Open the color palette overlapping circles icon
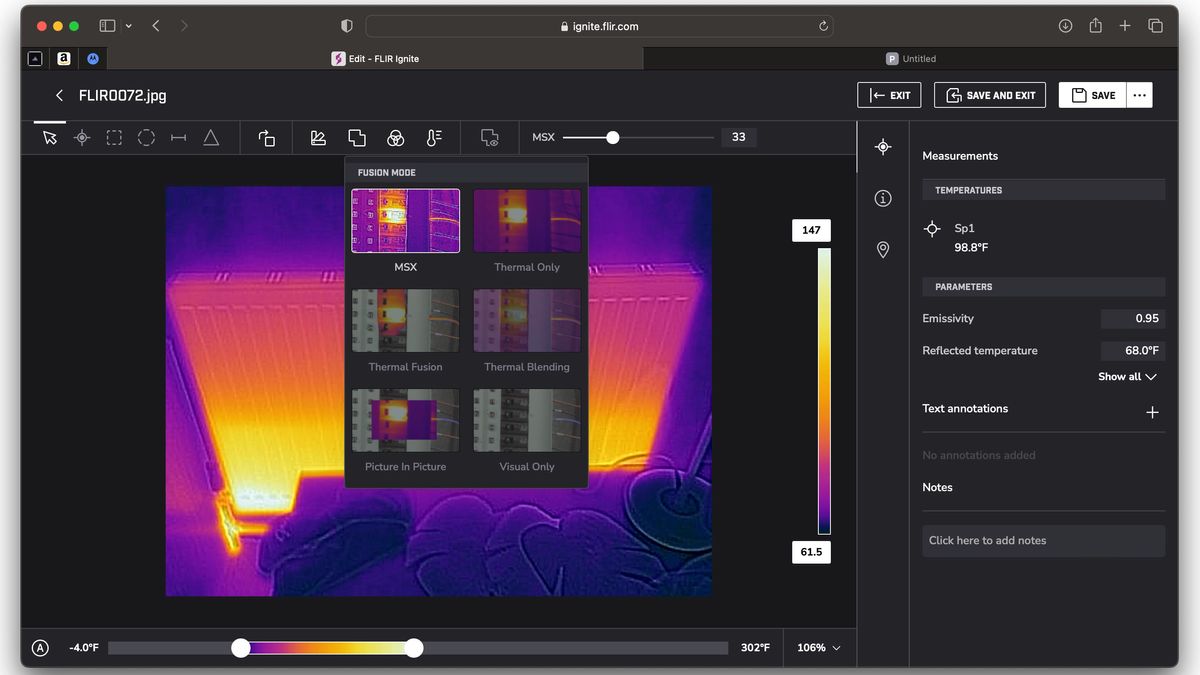This screenshot has width=1200, height=675. click(x=396, y=137)
